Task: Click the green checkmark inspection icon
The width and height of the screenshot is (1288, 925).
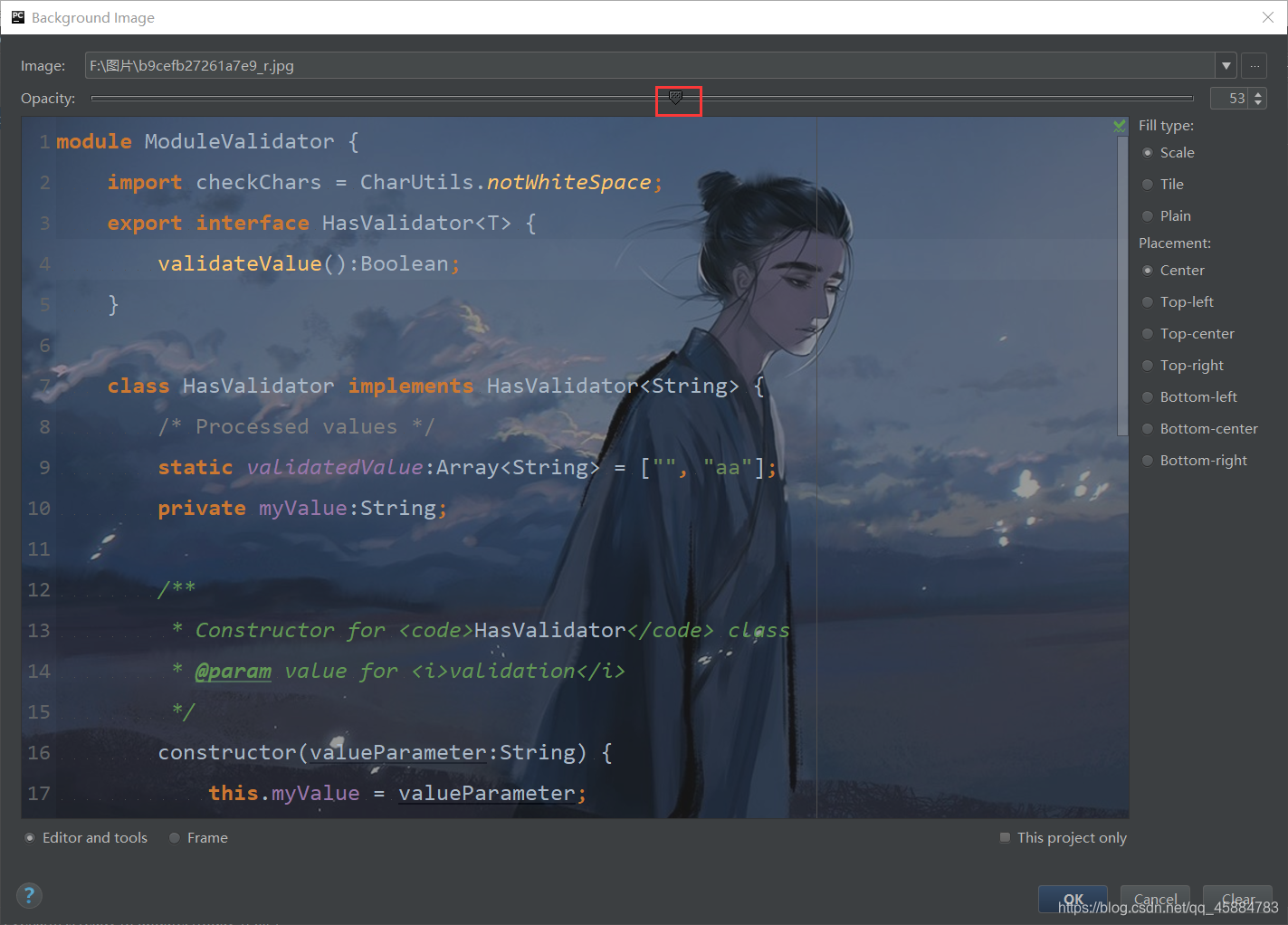Action: click(1120, 126)
